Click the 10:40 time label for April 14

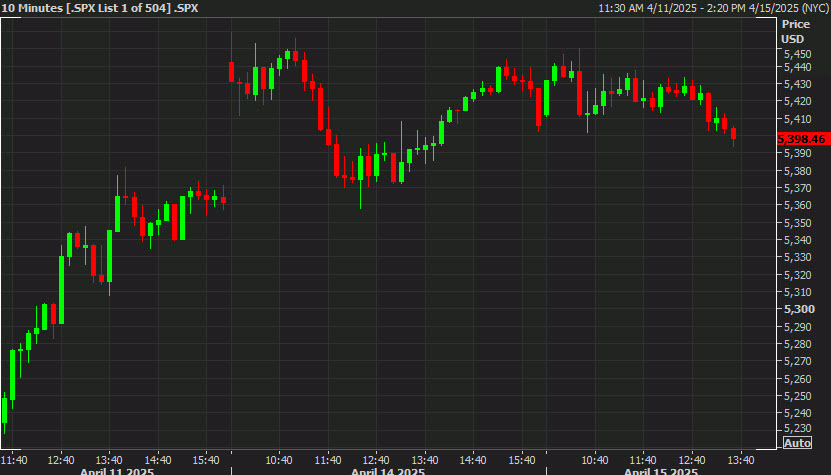[x=279, y=460]
